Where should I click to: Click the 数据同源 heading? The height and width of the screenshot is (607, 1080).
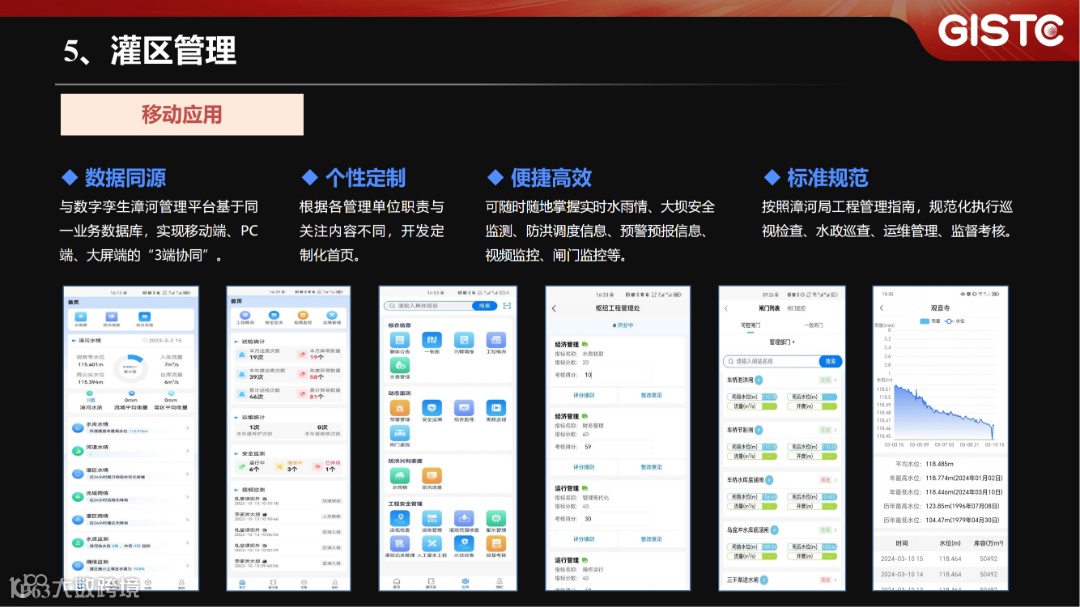(125, 178)
